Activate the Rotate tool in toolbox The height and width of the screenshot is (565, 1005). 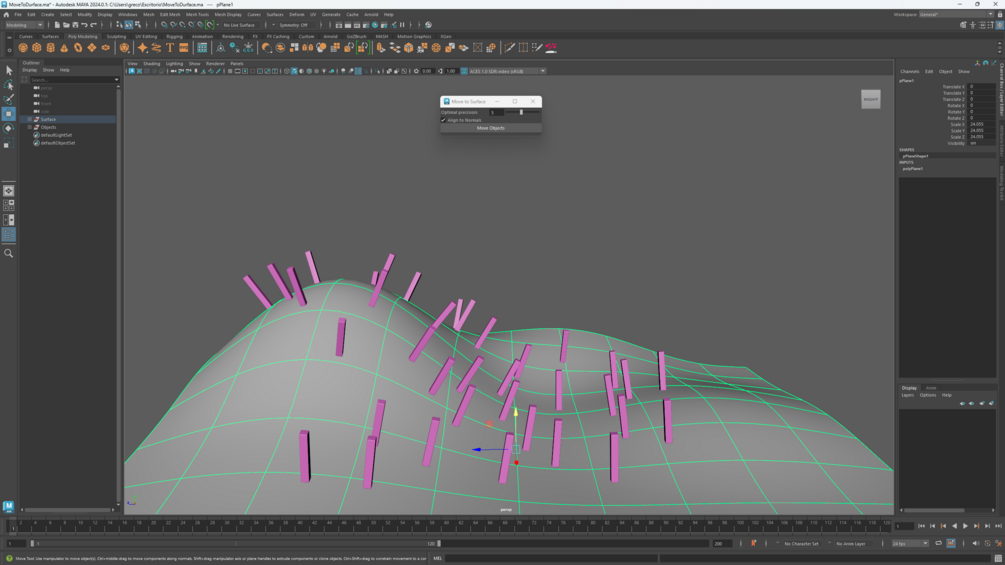pos(8,129)
